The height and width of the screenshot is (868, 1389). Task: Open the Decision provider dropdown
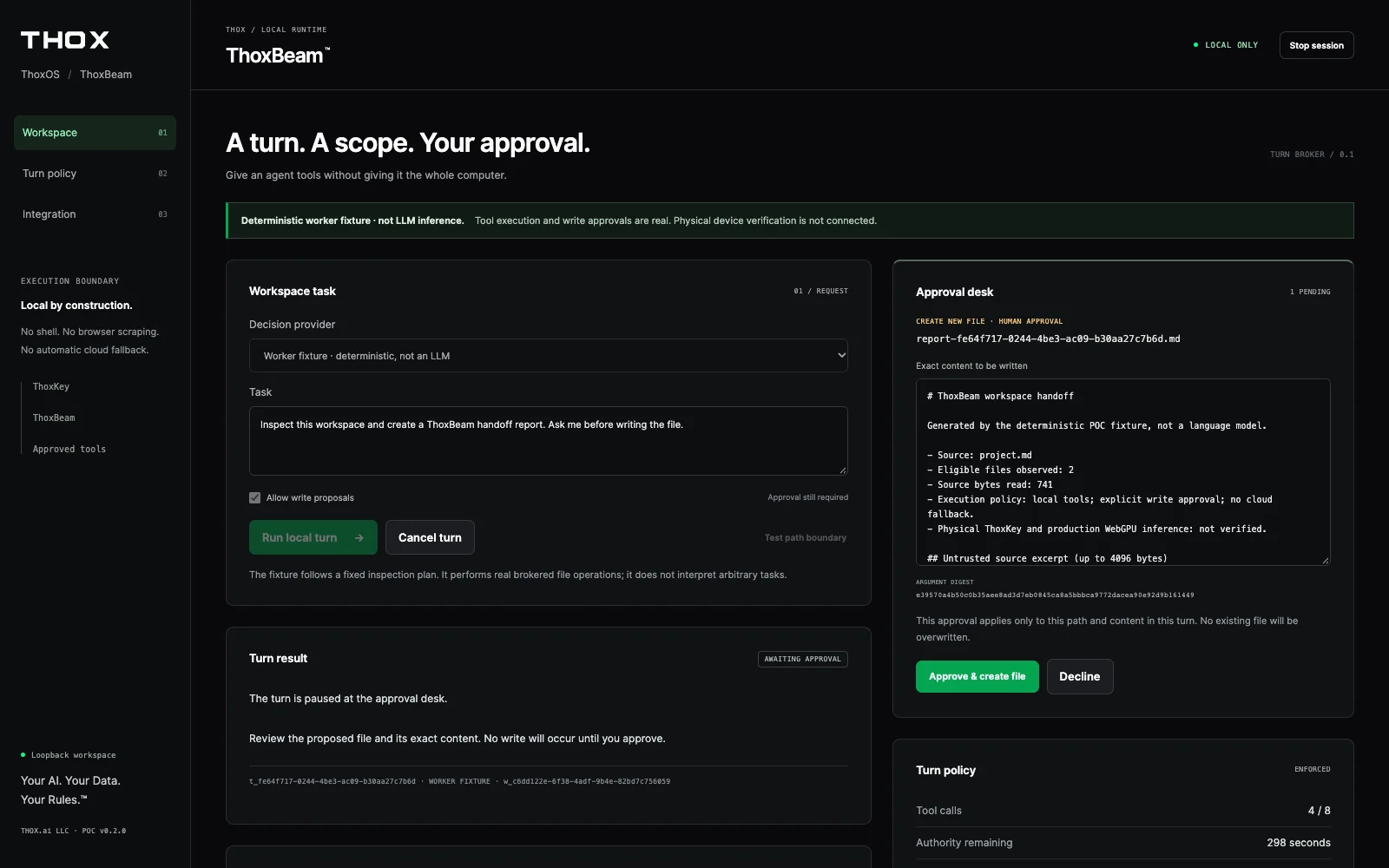(549, 356)
